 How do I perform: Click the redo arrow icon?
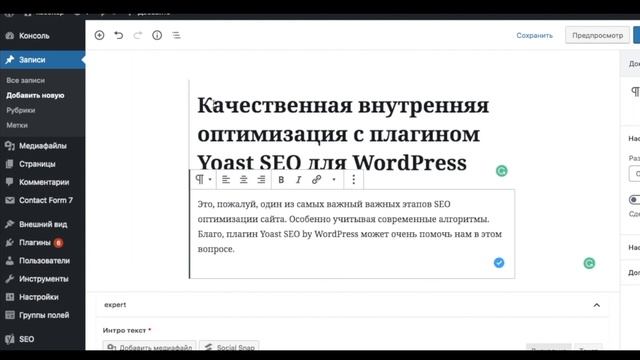(138, 35)
